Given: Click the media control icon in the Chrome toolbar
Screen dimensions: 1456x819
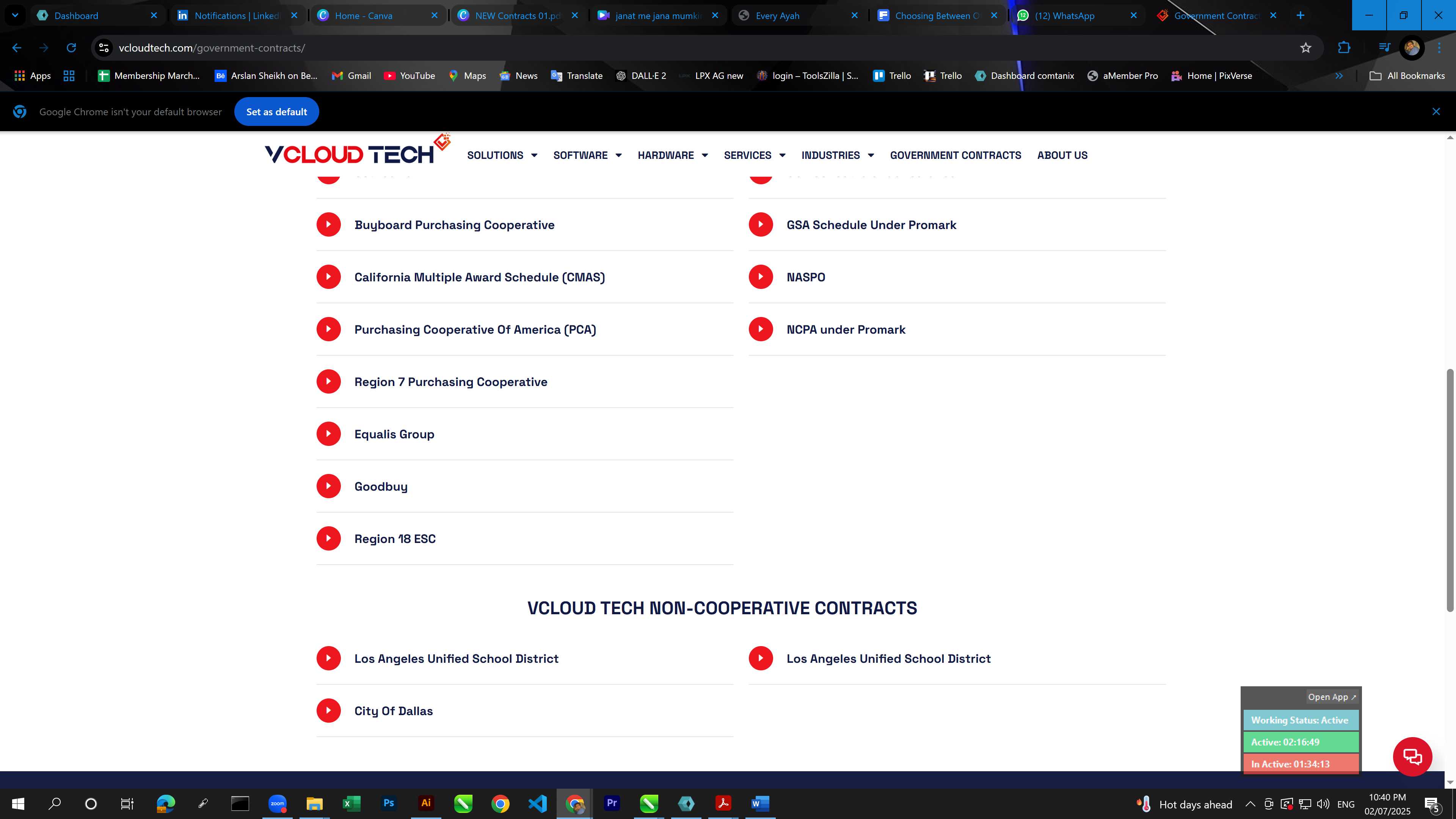Looking at the screenshot, I should pyautogui.click(x=1384, y=48).
